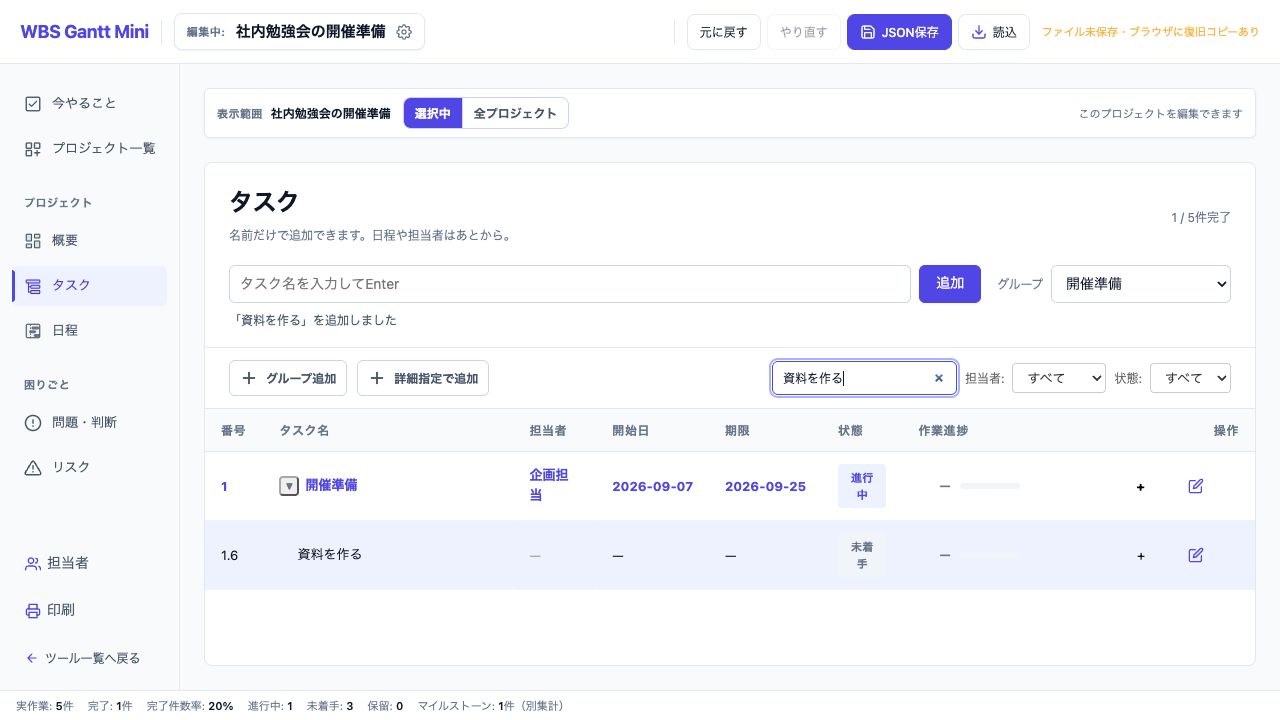Click the WBS Gantt Mini logo

[x=85, y=32]
